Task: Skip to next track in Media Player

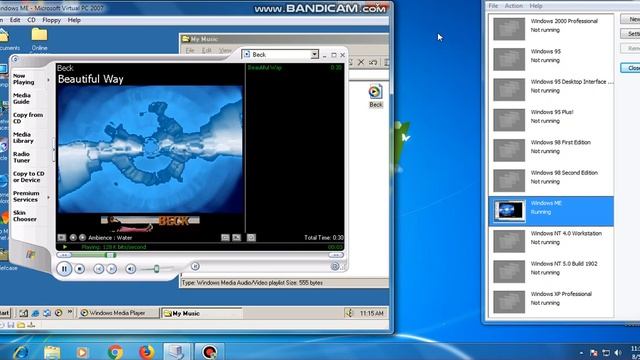Action: point(111,269)
